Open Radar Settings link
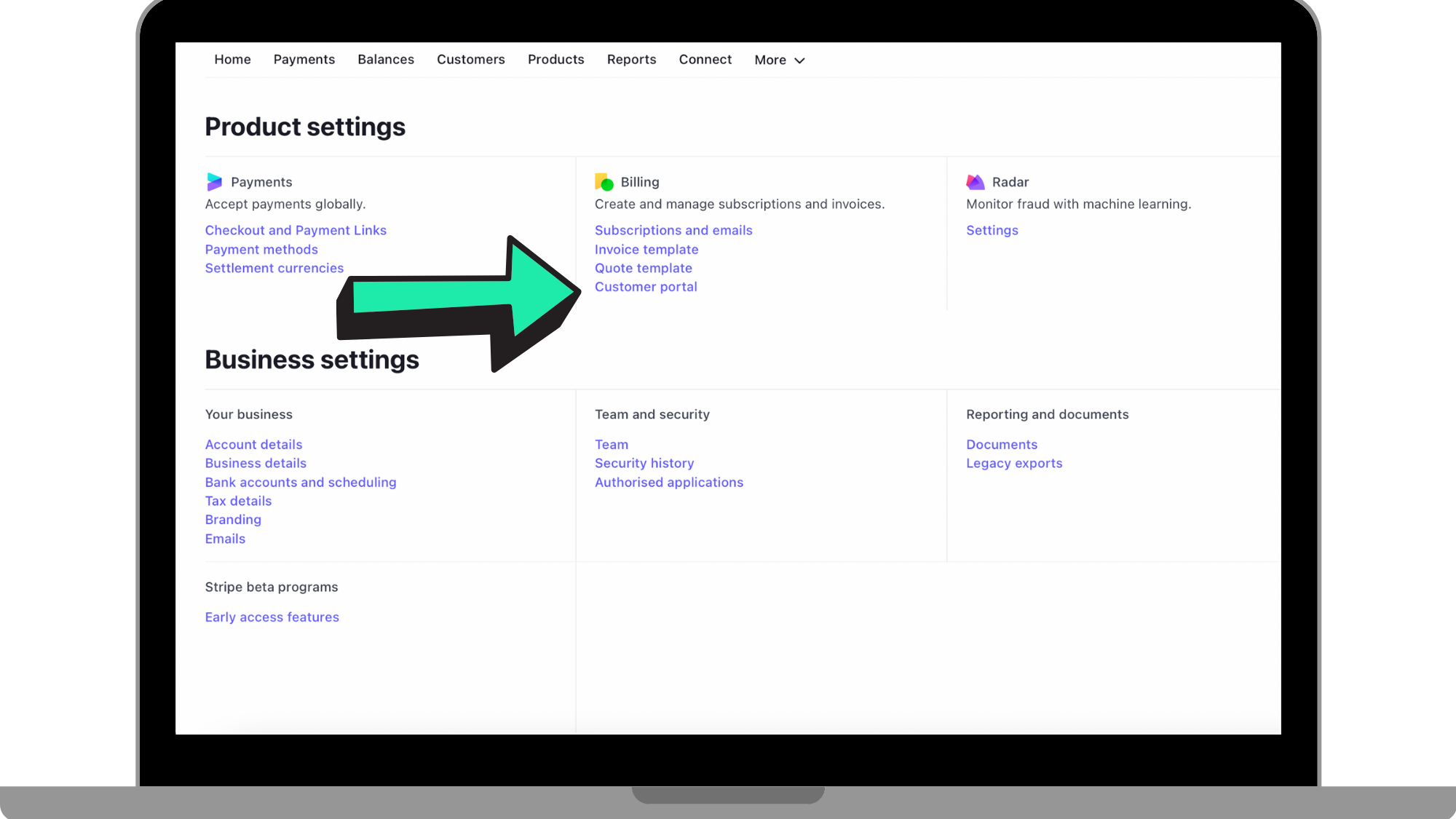 992,230
